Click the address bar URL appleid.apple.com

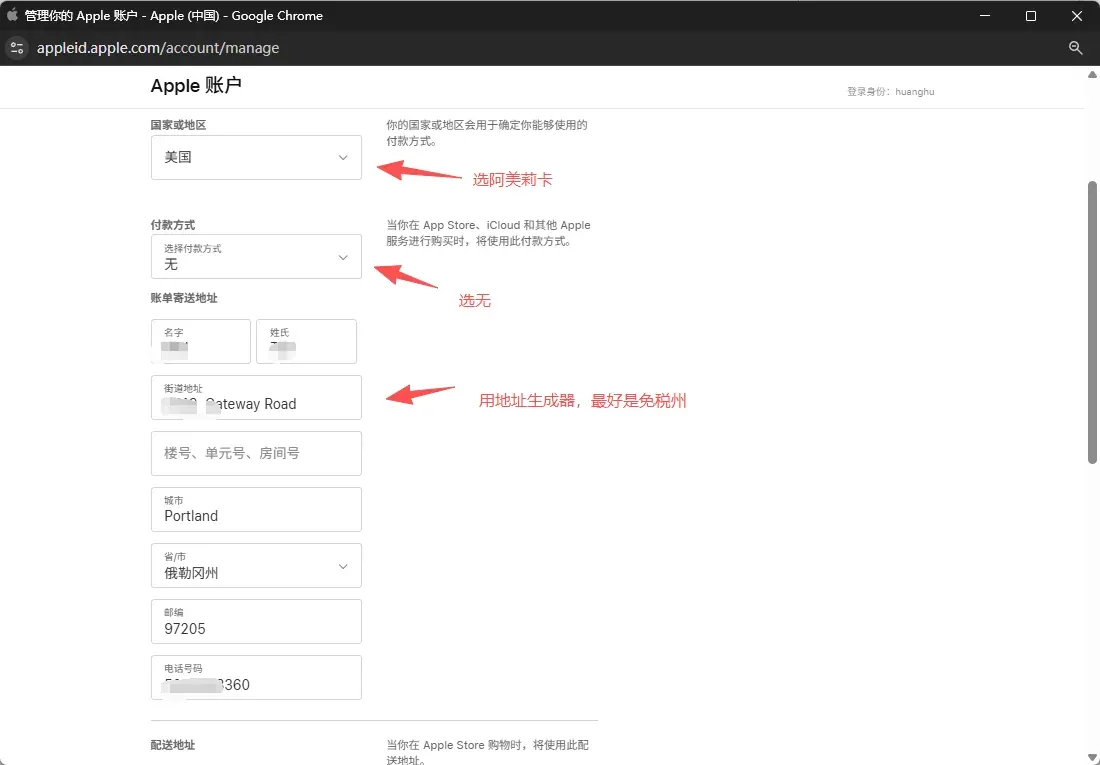(158, 48)
